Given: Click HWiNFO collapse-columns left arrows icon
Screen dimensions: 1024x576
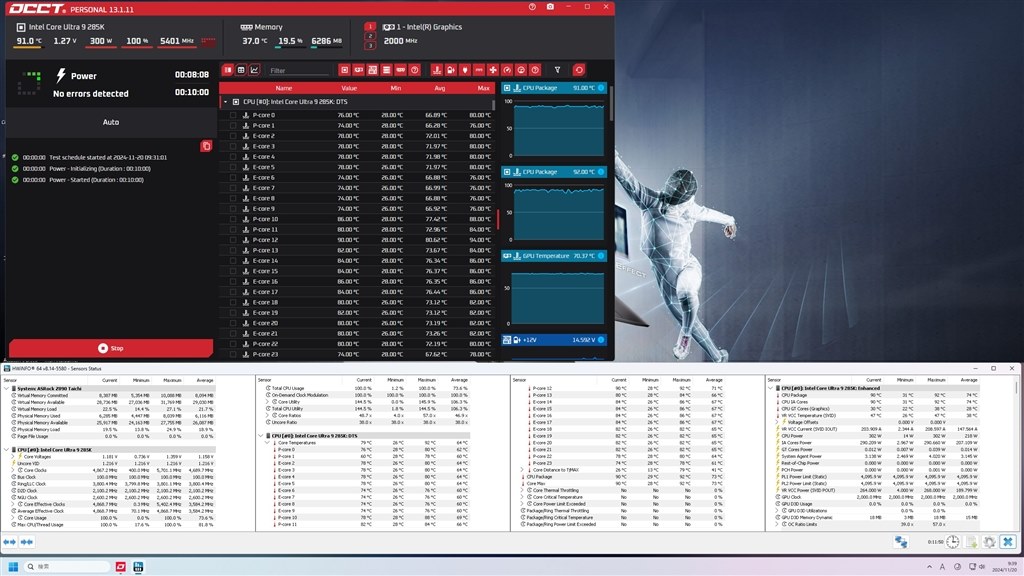Looking at the screenshot, I should [x=9, y=542].
